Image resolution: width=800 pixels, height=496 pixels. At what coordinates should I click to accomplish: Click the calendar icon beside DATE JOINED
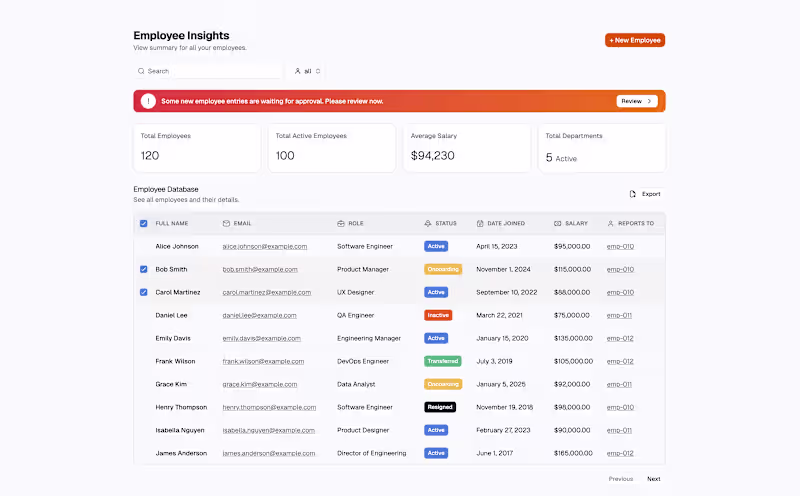(x=480, y=224)
